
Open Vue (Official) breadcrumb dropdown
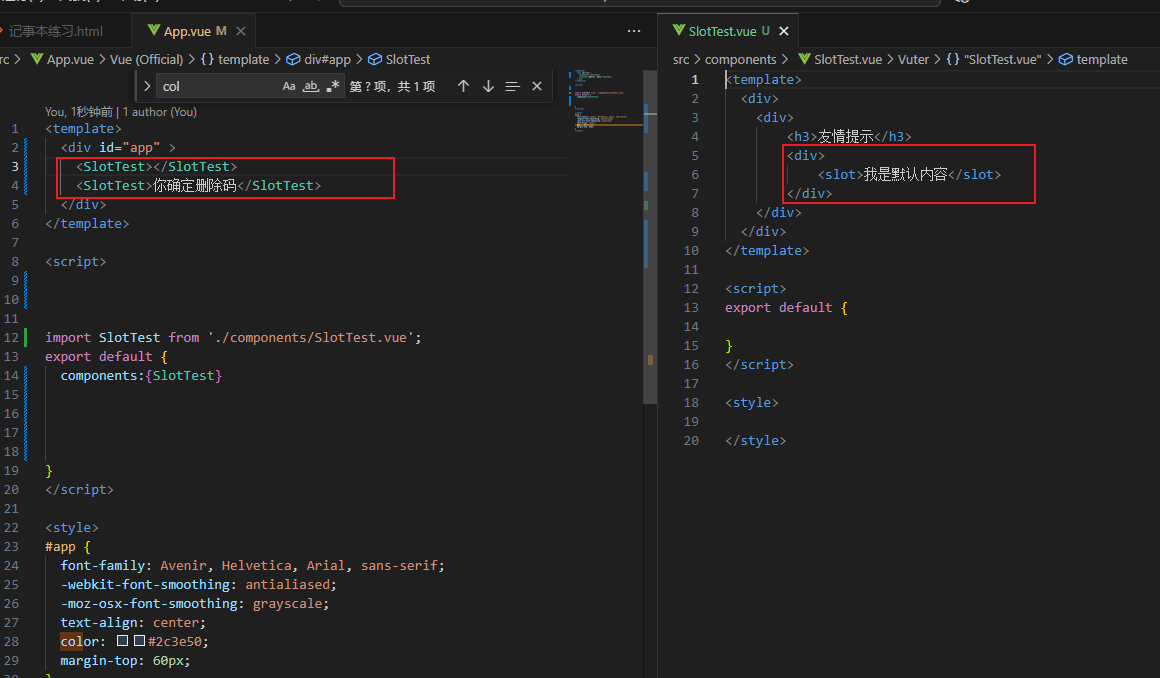146,59
